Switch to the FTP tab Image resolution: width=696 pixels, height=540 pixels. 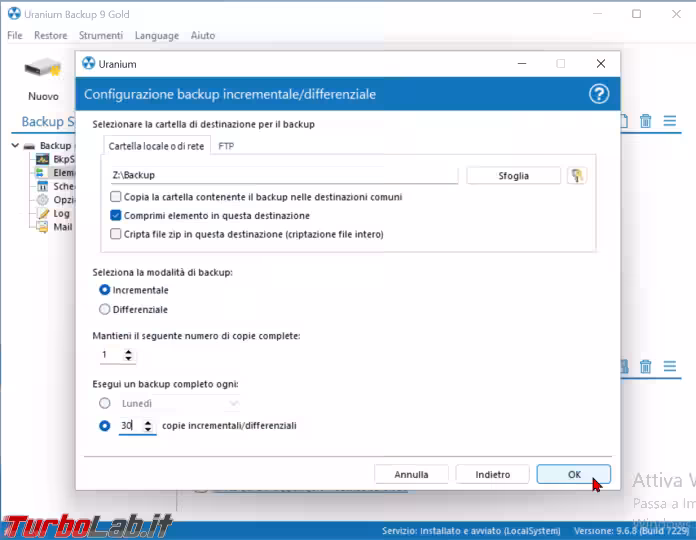click(x=226, y=146)
